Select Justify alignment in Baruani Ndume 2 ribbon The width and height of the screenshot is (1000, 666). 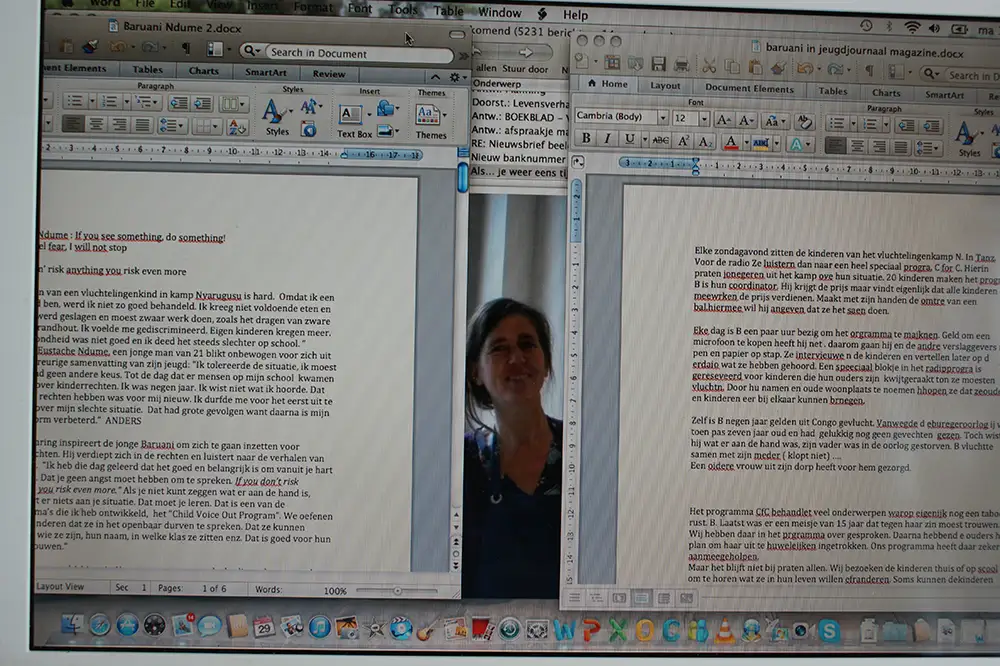coord(142,124)
